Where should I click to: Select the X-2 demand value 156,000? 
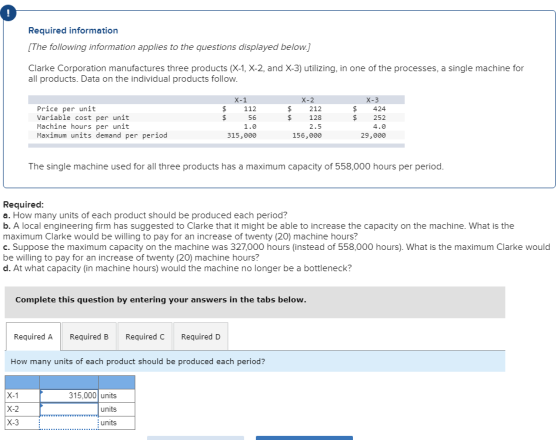pos(307,135)
